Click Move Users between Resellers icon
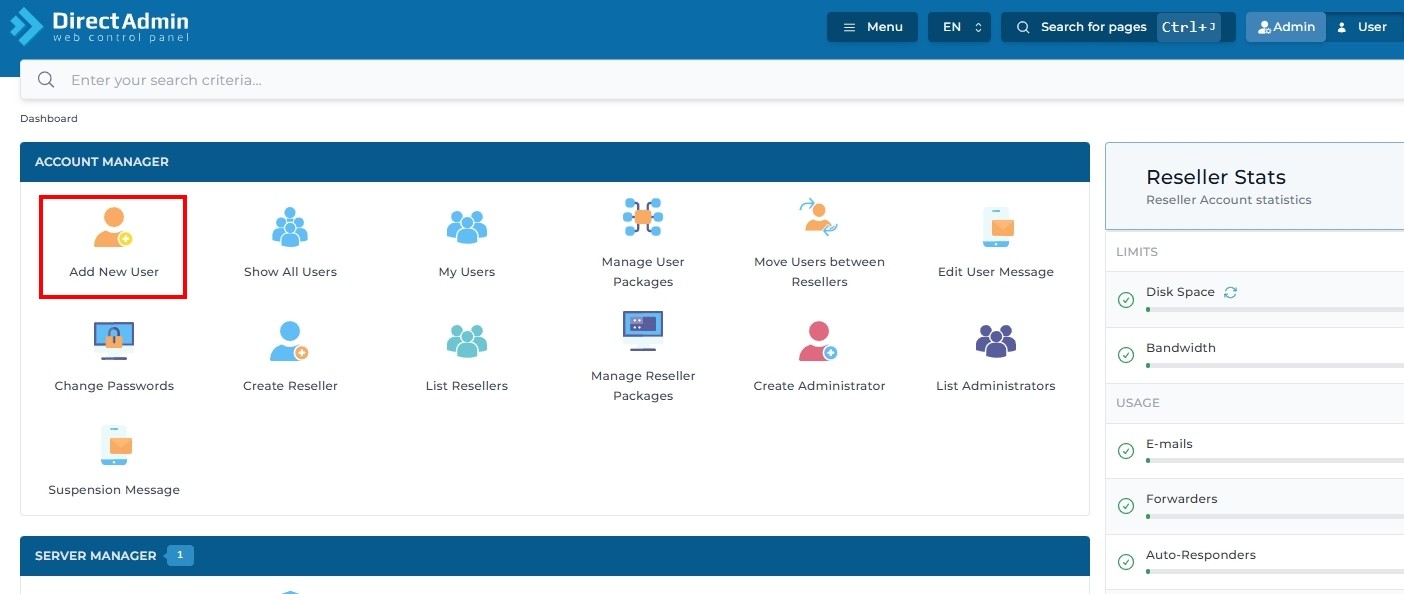 tap(818, 218)
